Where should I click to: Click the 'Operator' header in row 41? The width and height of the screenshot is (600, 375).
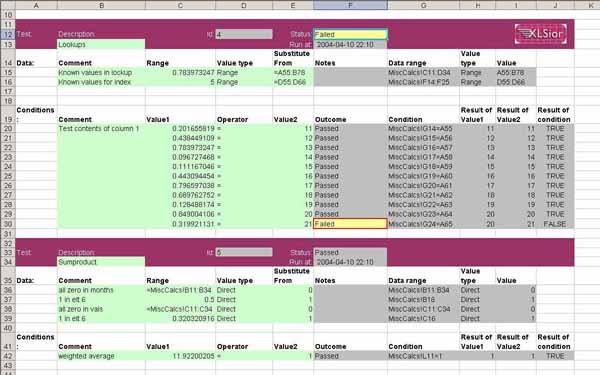232,346
